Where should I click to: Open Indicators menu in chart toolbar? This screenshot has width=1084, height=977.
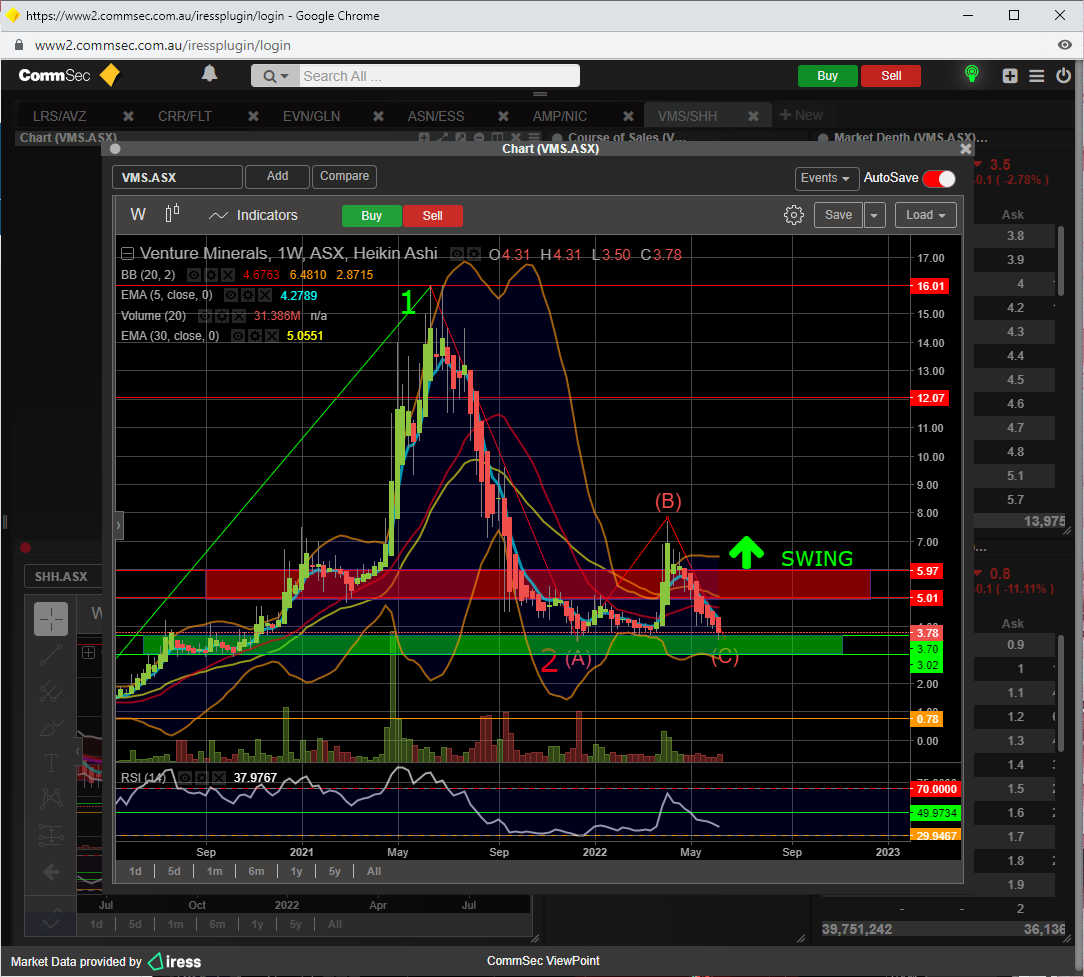coord(253,215)
